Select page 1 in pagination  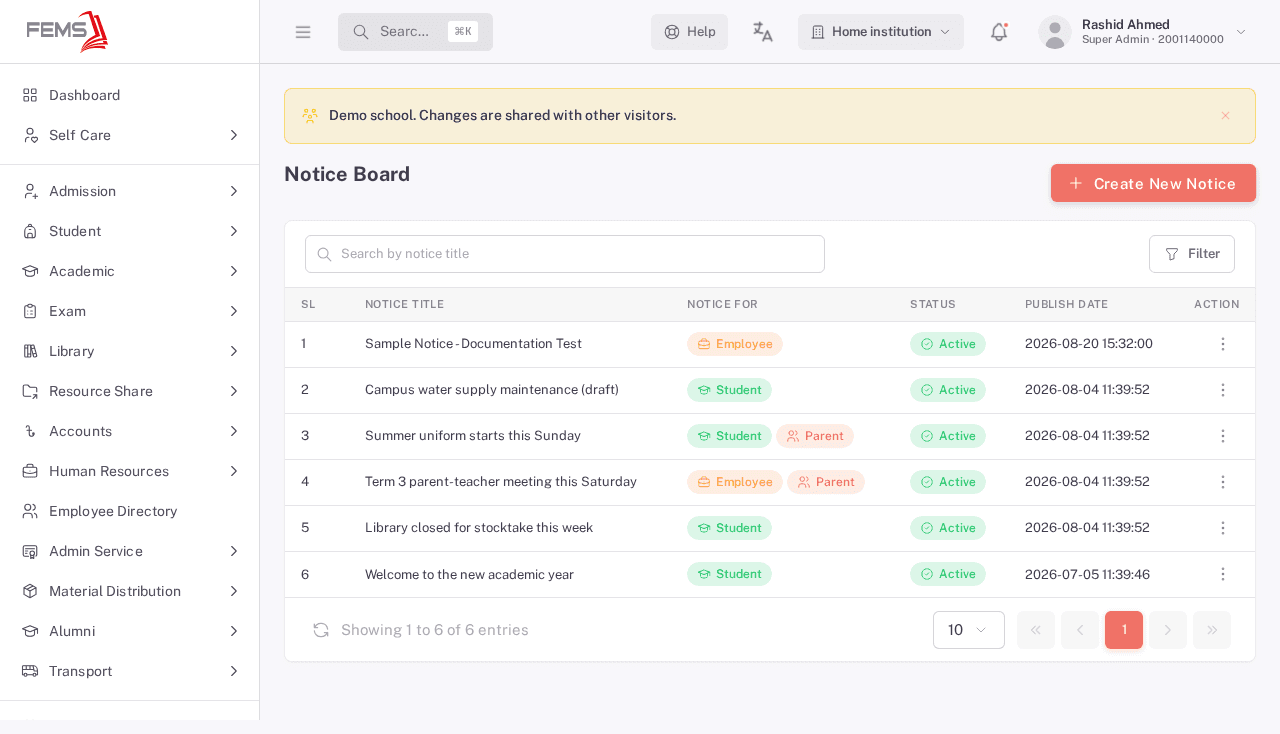[x=1124, y=630]
